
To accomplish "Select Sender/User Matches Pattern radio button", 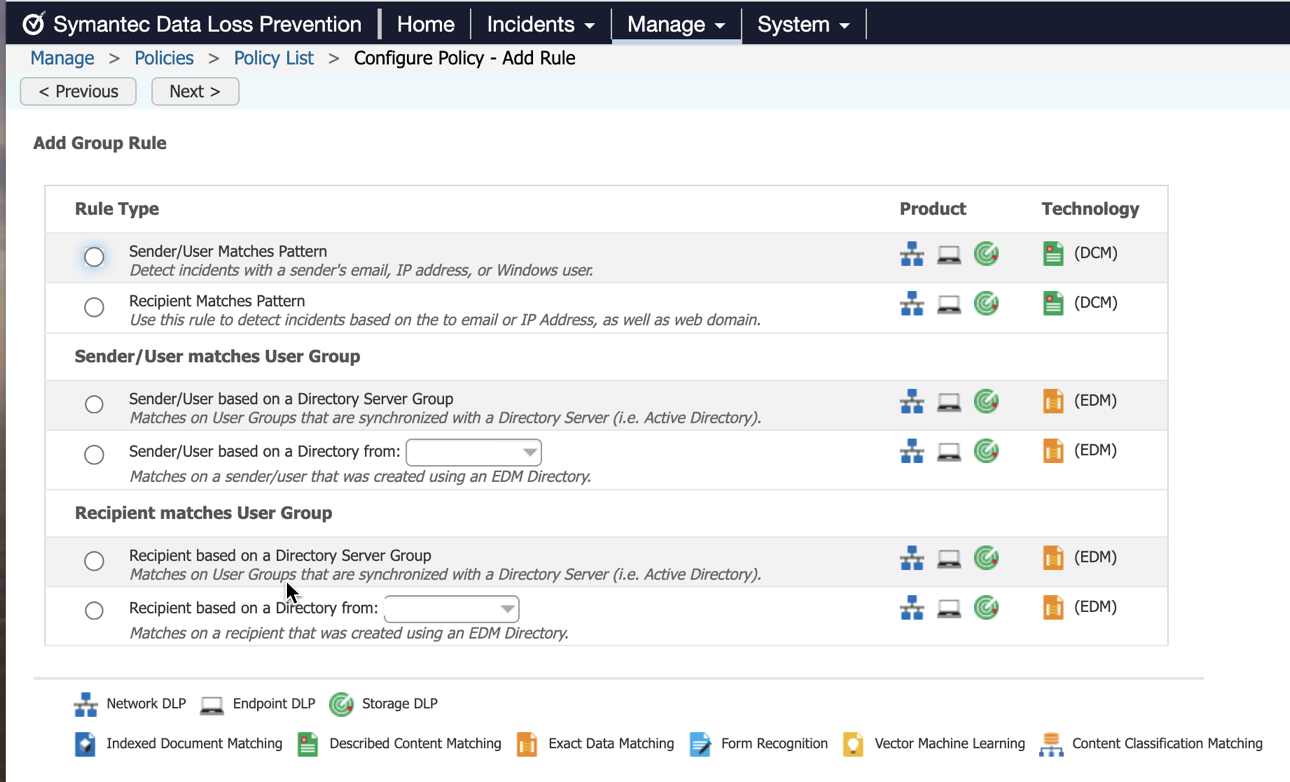I will point(94,258).
